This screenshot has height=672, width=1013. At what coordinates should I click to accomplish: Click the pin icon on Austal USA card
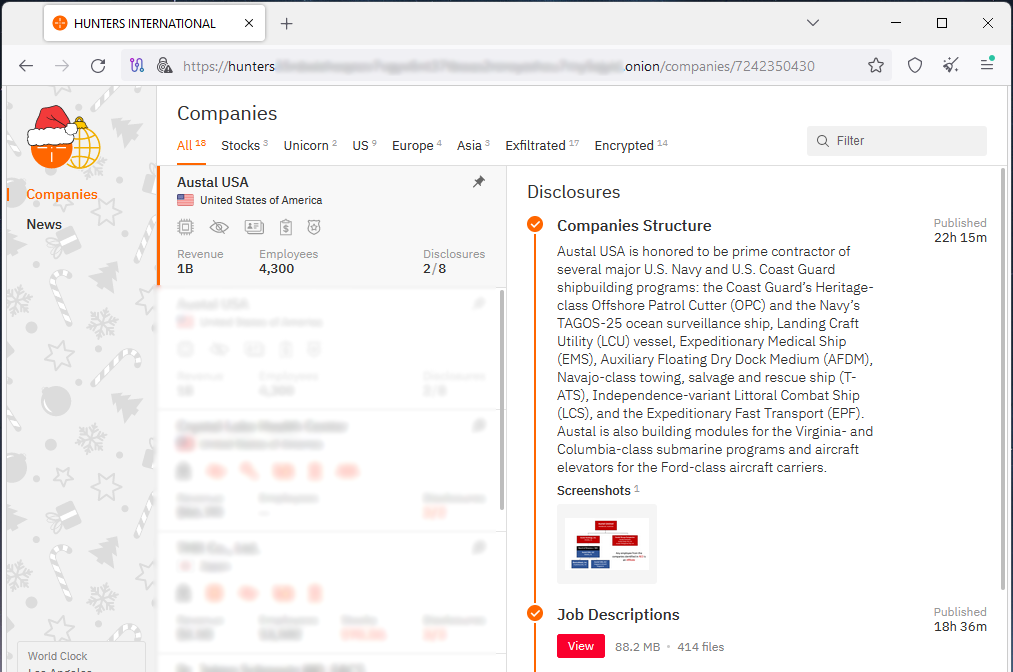coord(479,182)
